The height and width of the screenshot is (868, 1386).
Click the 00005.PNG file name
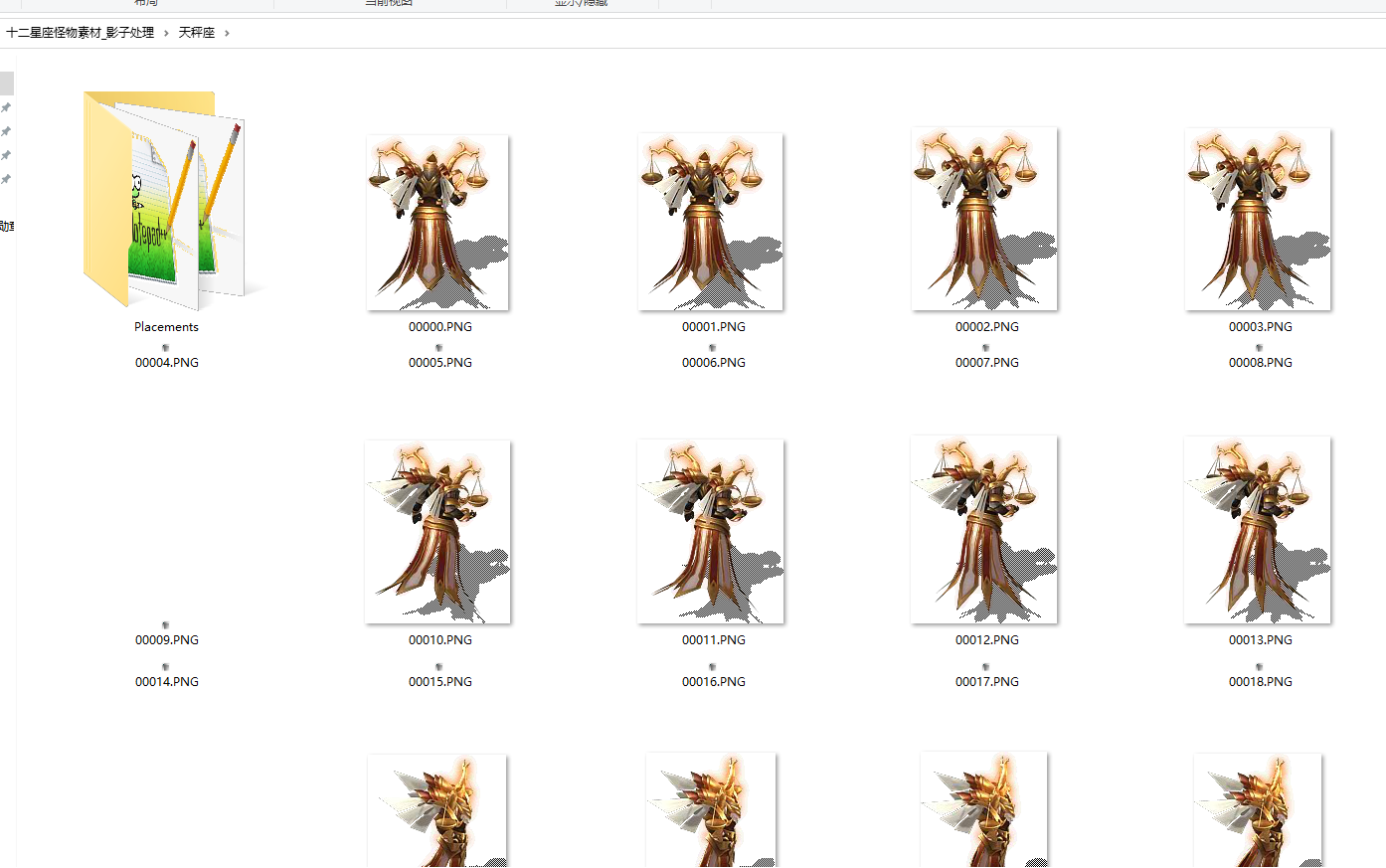440,363
